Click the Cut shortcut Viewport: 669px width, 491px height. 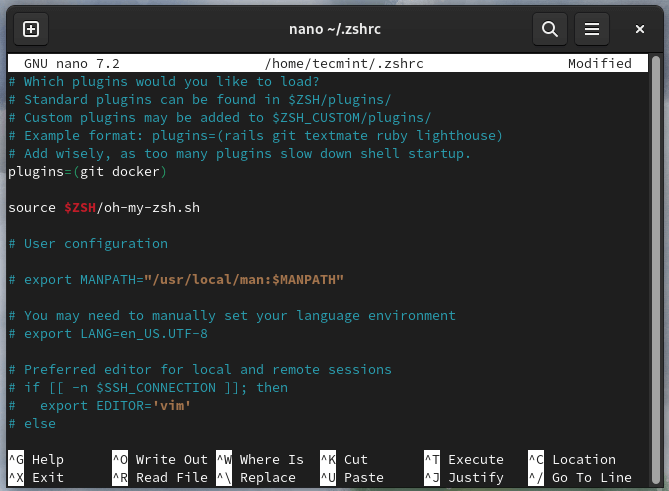356,460
